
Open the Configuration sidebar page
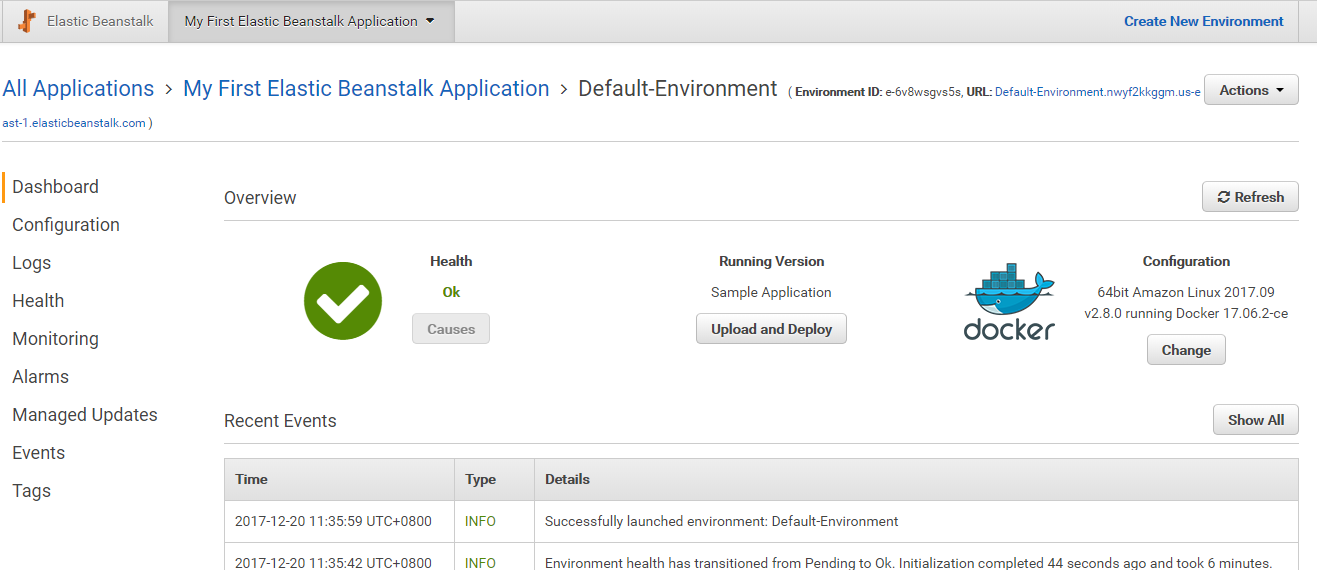(x=66, y=225)
